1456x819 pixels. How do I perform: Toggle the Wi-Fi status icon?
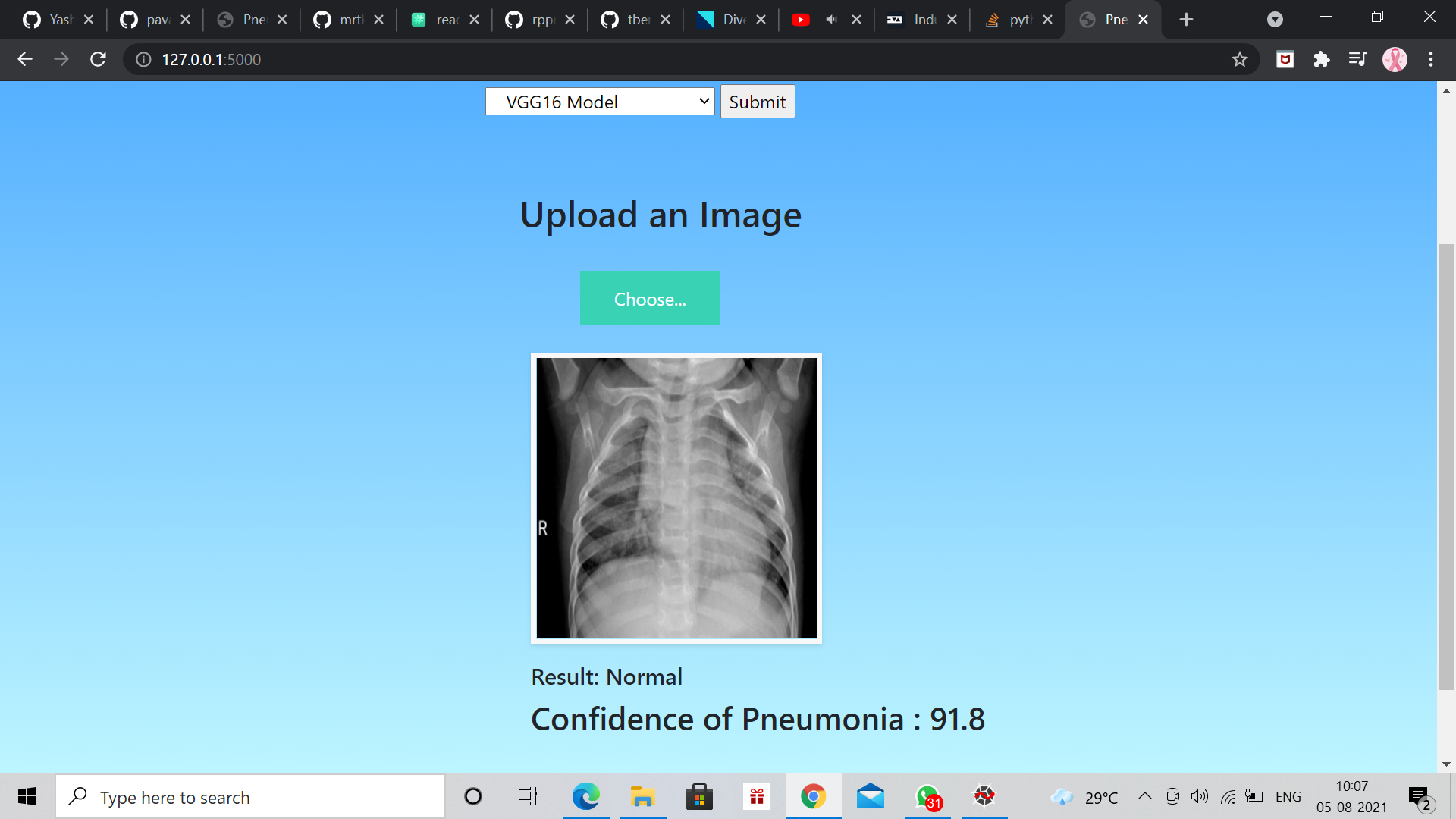point(1227,796)
